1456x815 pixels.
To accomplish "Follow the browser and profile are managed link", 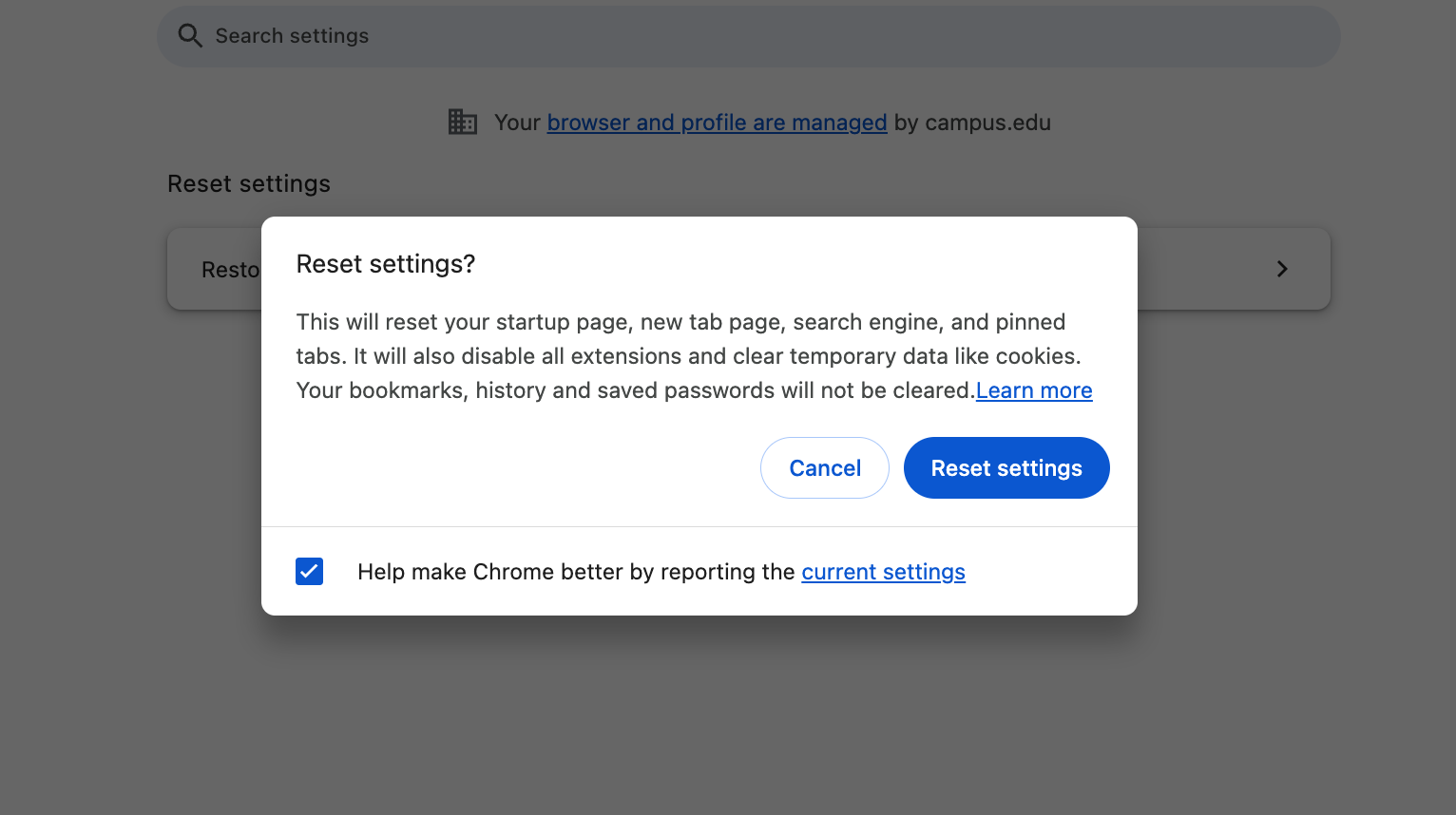I will click(x=717, y=123).
